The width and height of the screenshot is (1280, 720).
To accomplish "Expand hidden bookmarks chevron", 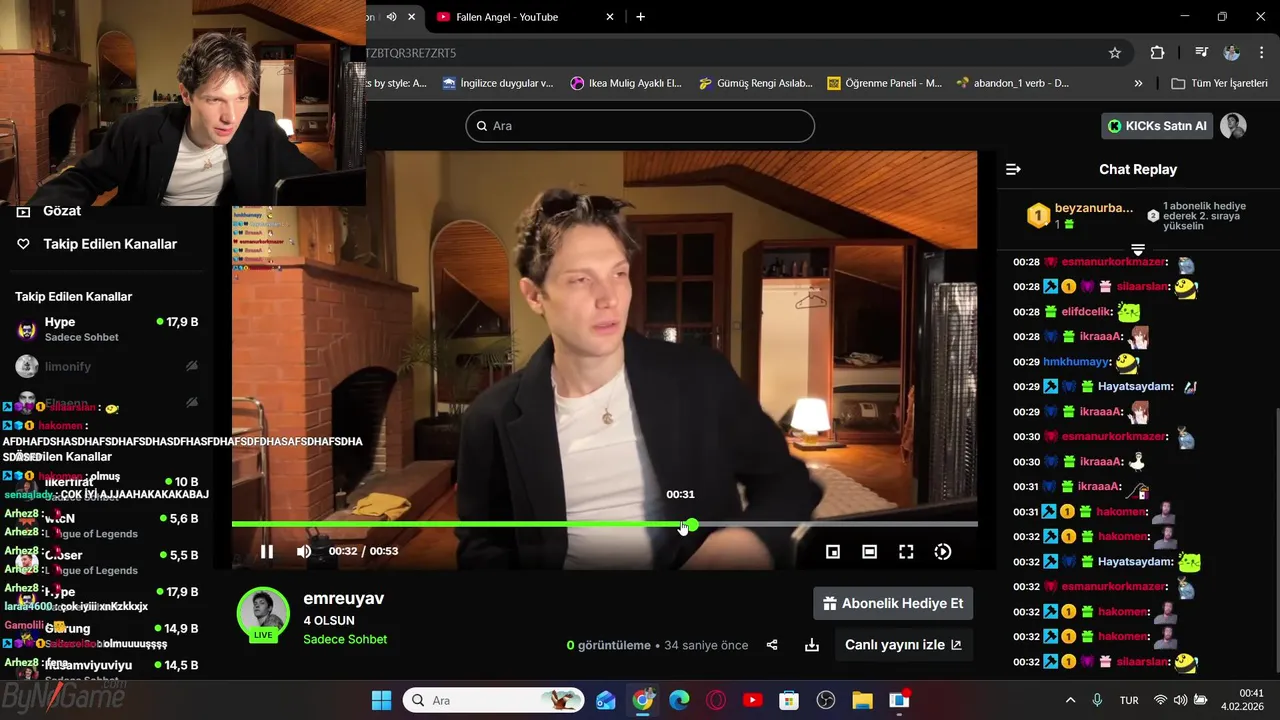I will 1138,83.
